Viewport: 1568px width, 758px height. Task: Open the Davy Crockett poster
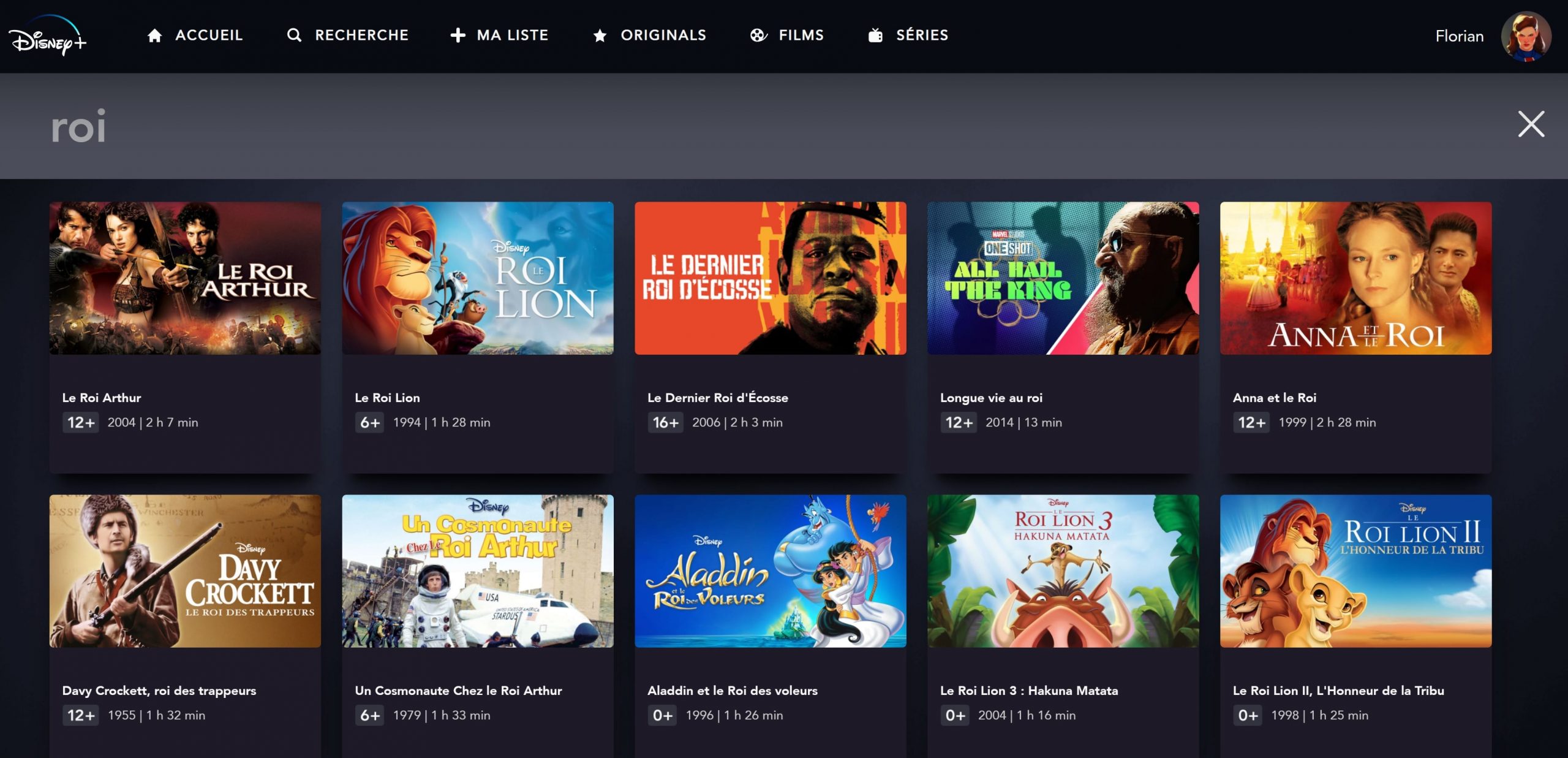click(185, 571)
